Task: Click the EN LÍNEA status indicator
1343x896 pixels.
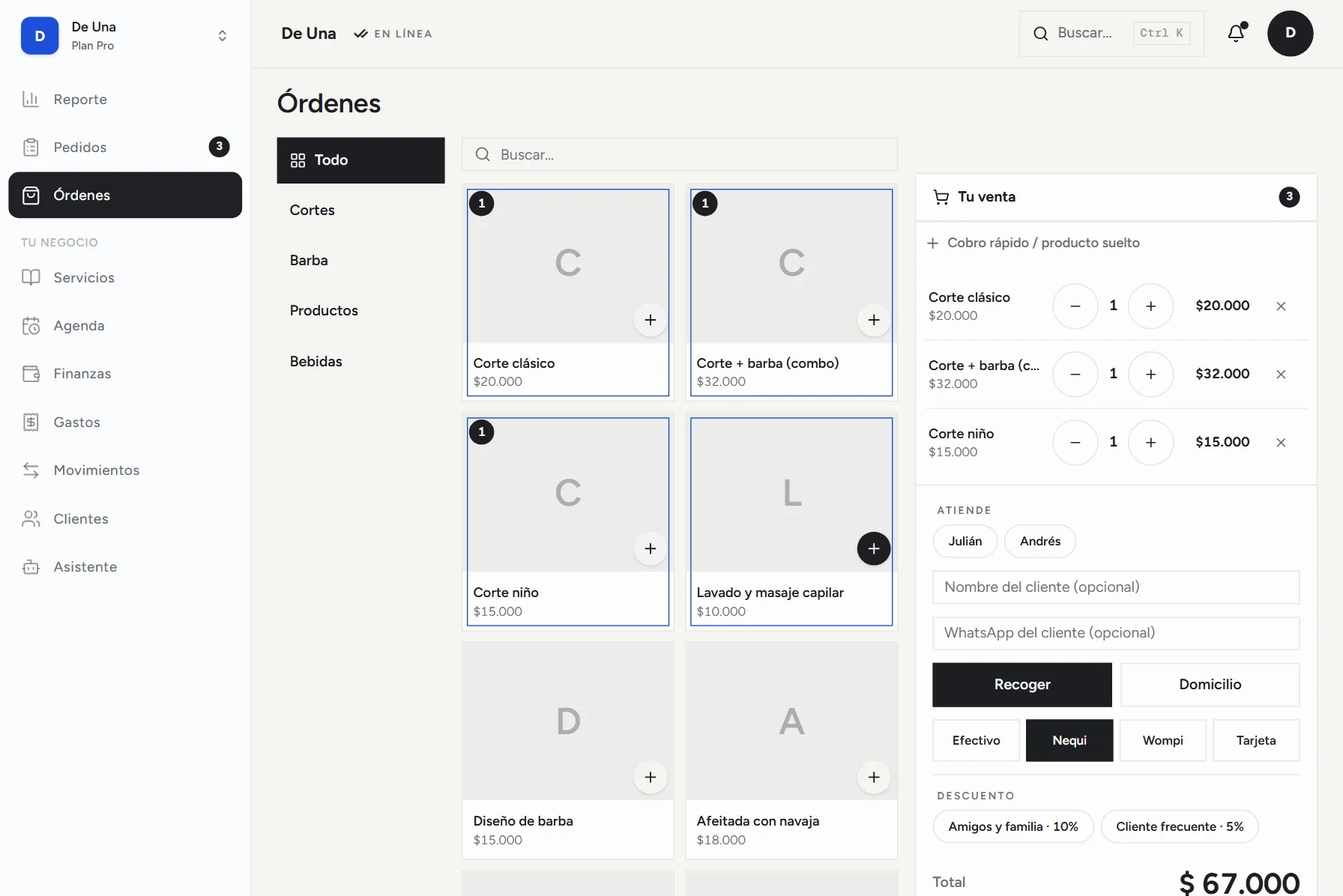Action: (393, 34)
